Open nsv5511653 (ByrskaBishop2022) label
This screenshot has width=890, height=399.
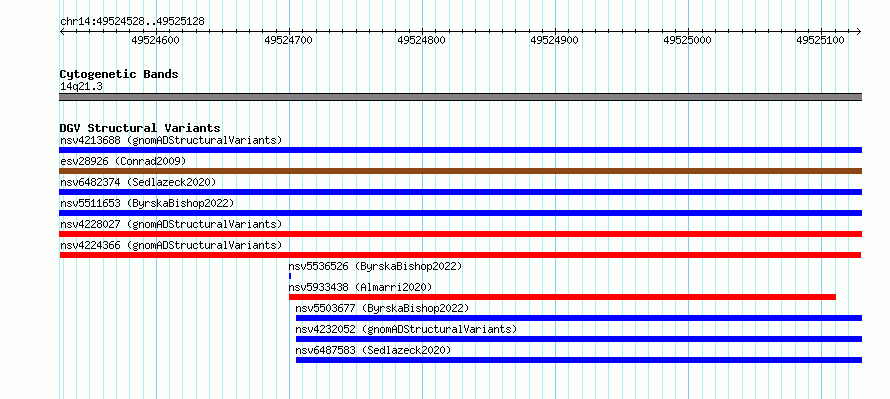(147, 203)
